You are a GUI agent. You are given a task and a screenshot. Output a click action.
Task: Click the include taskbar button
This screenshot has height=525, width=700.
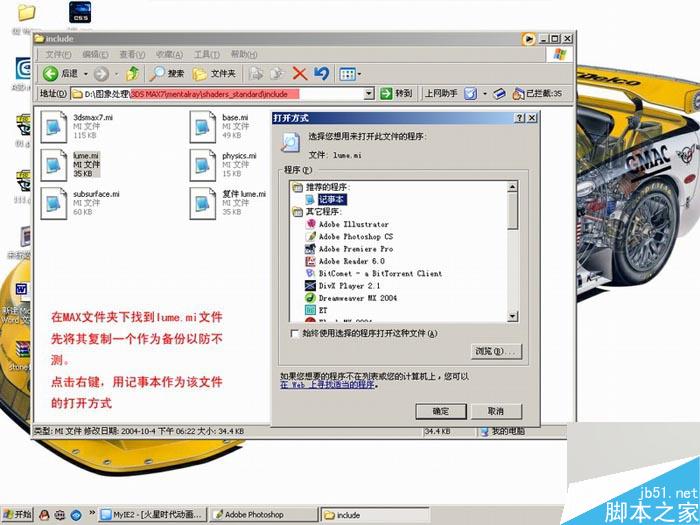(x=375, y=515)
